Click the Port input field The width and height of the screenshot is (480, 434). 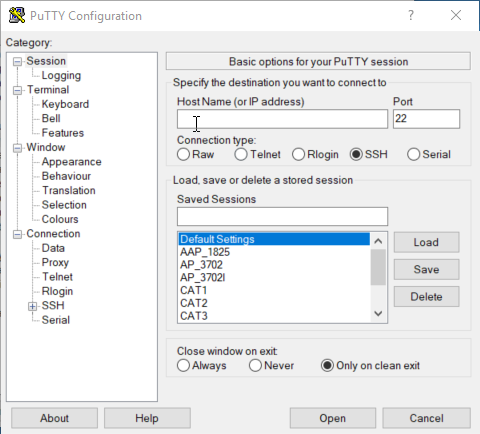(x=426, y=119)
